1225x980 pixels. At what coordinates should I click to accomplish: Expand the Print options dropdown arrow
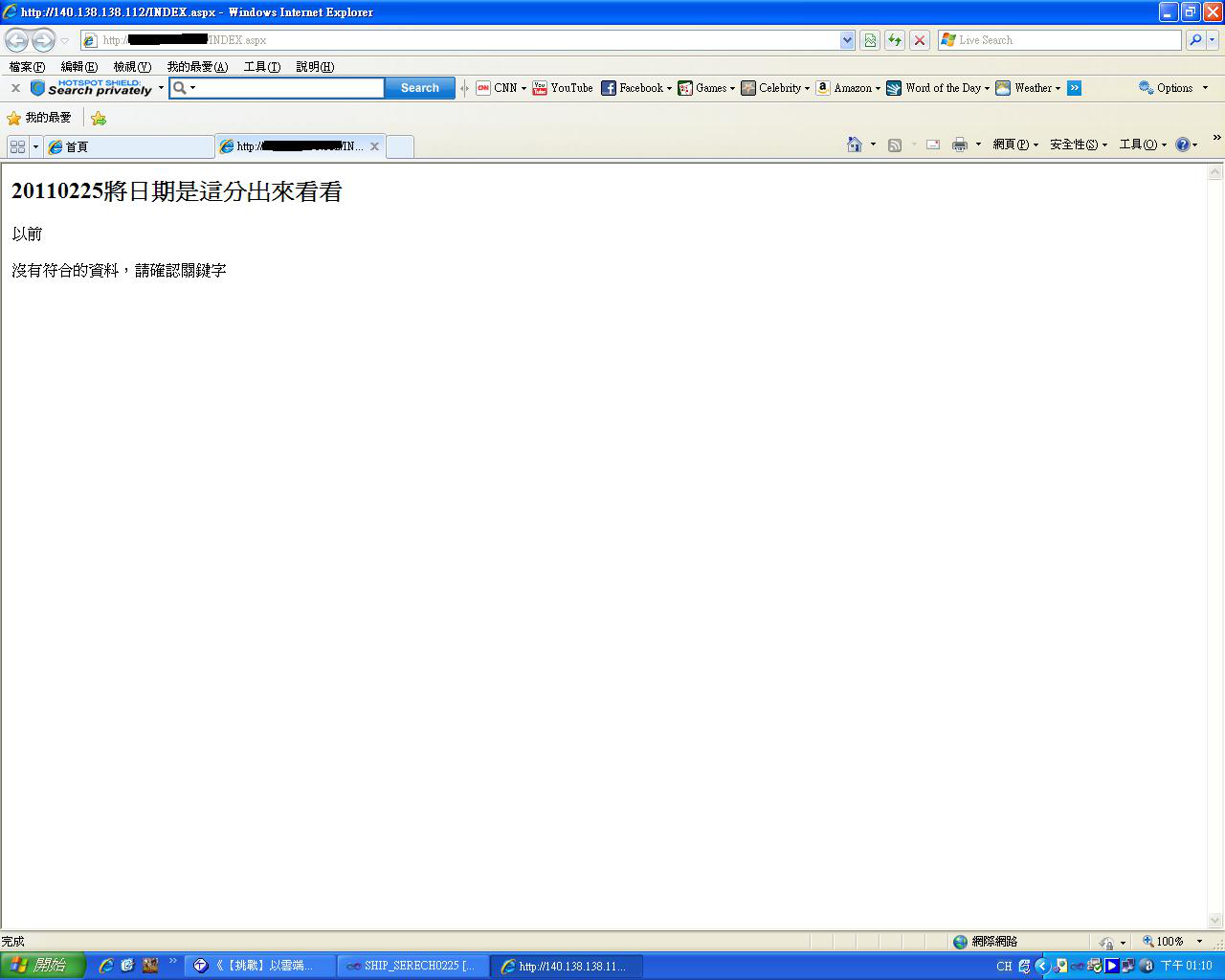[978, 145]
